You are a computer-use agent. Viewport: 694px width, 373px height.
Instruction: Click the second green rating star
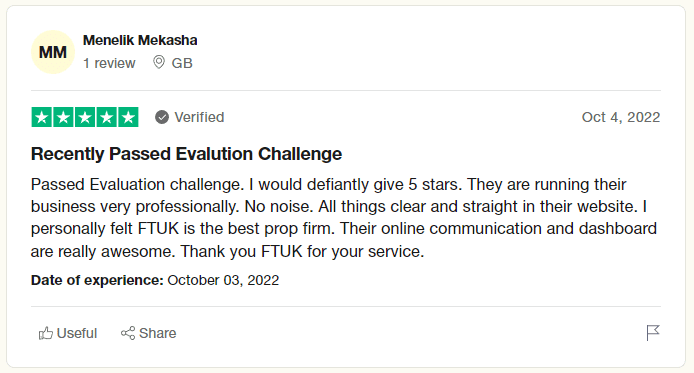click(x=63, y=117)
